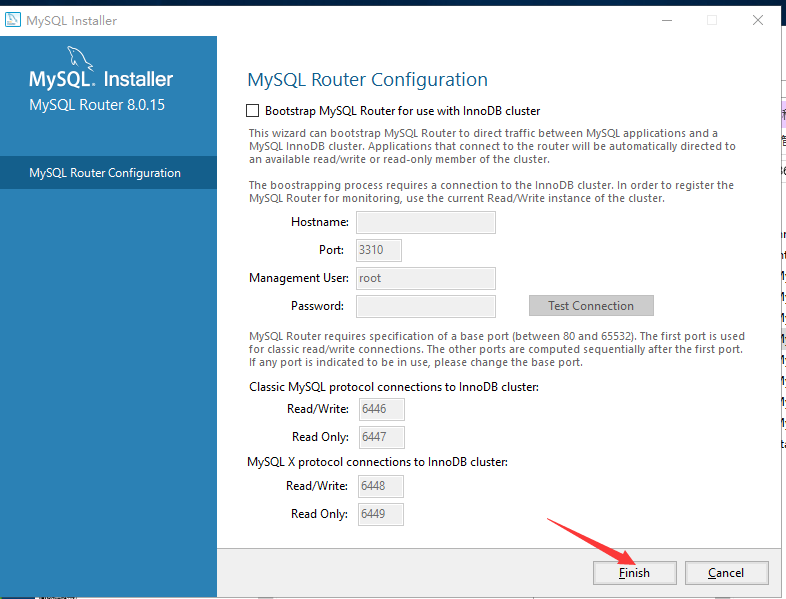Click the MySQL Installer title bar icon

coord(13,20)
